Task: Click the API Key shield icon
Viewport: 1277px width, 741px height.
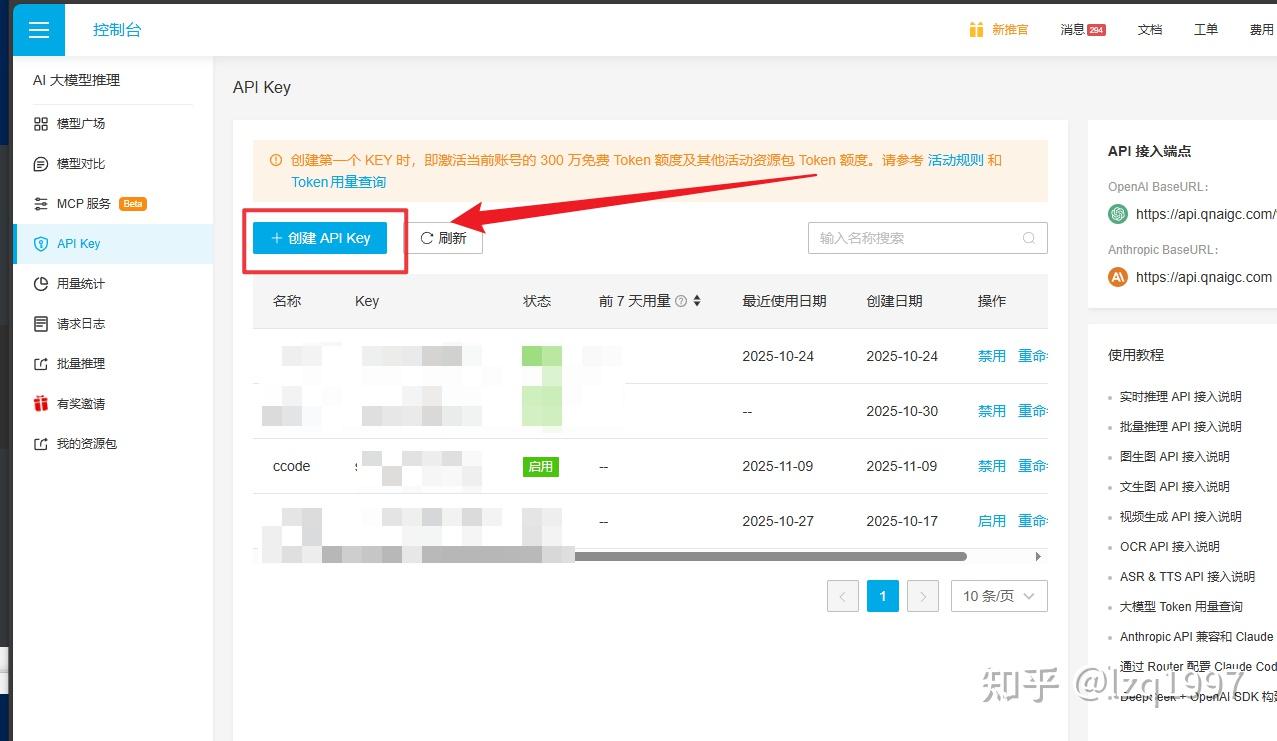Action: [x=41, y=244]
